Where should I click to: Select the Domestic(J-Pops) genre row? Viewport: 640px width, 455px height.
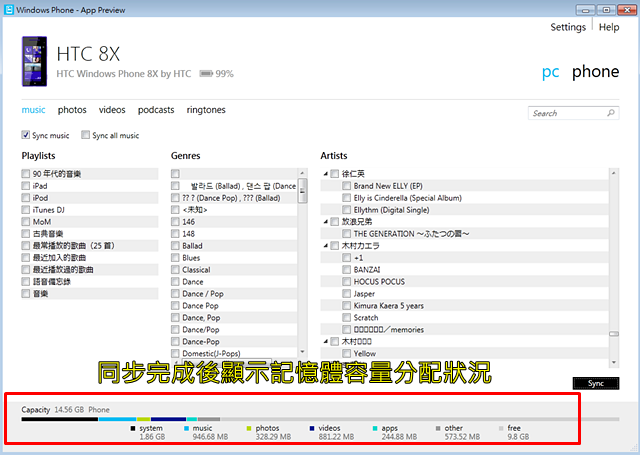coord(234,353)
